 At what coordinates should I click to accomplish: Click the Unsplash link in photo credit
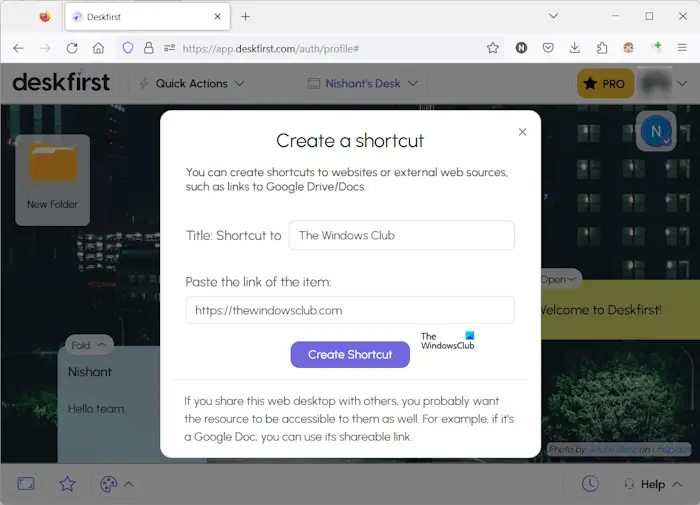tap(670, 450)
